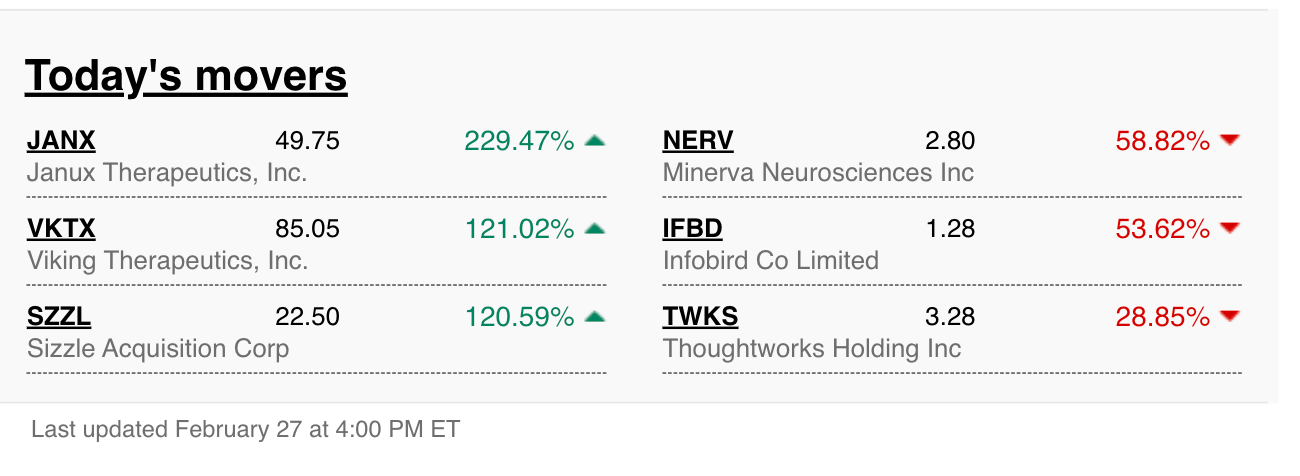Open the JANX ticker link
This screenshot has width=1300, height=476.
[x=61, y=141]
